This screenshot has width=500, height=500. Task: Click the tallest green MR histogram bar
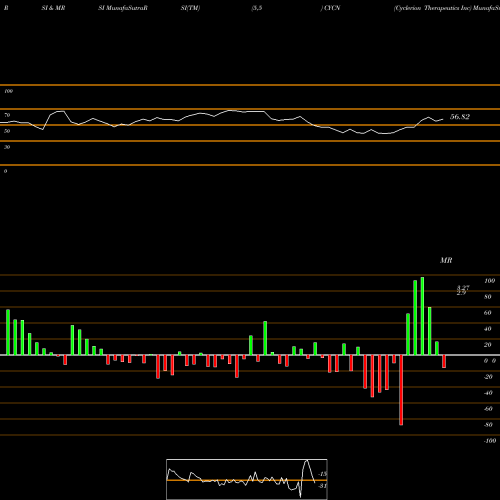422,316
